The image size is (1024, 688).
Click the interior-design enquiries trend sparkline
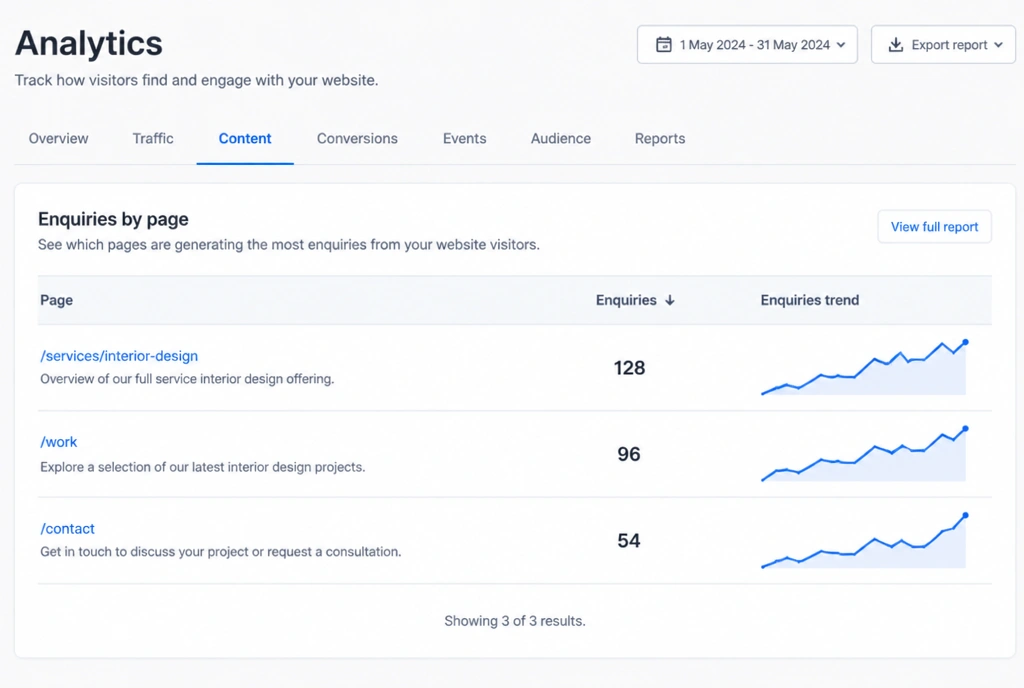[864, 367]
